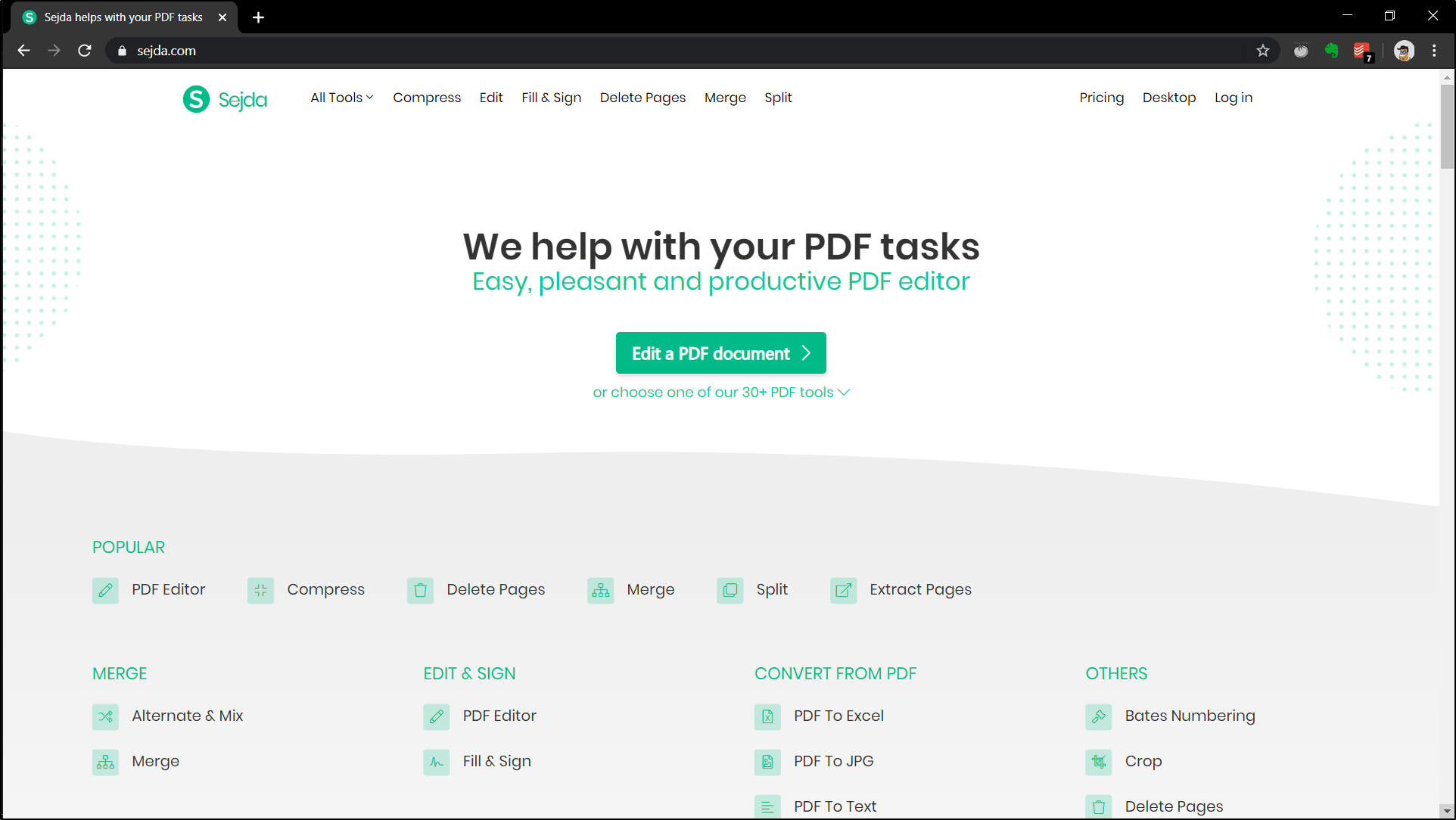
Task: Open the Delete Pages item in top navigation
Action: click(642, 98)
